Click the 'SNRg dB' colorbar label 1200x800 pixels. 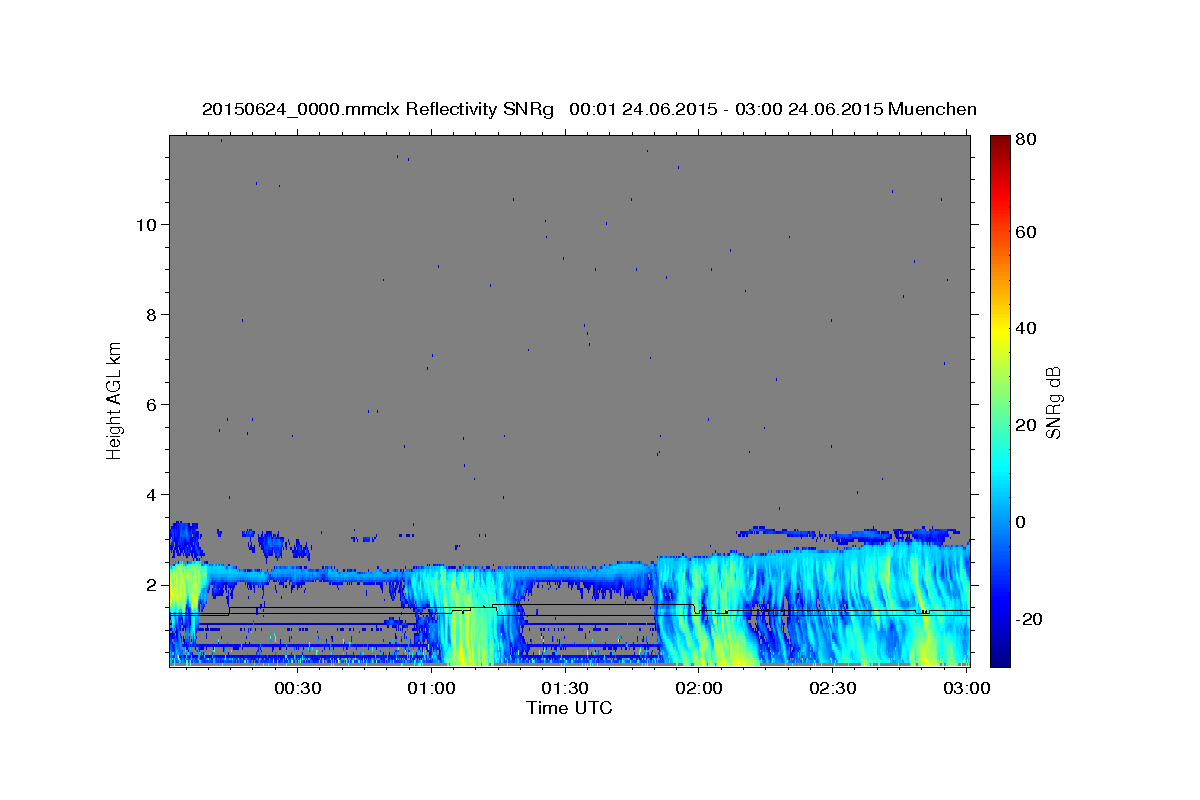coord(1053,402)
